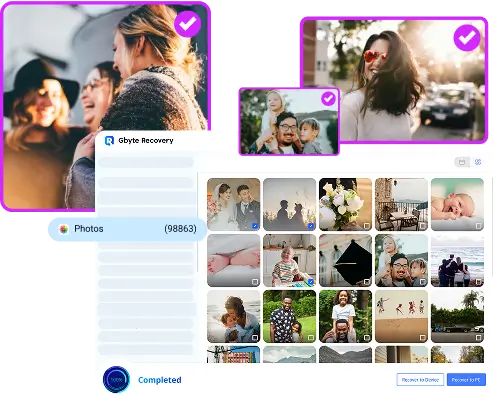This screenshot has width=494, height=396.
Task: Click the Completed status label
Action: tap(160, 380)
